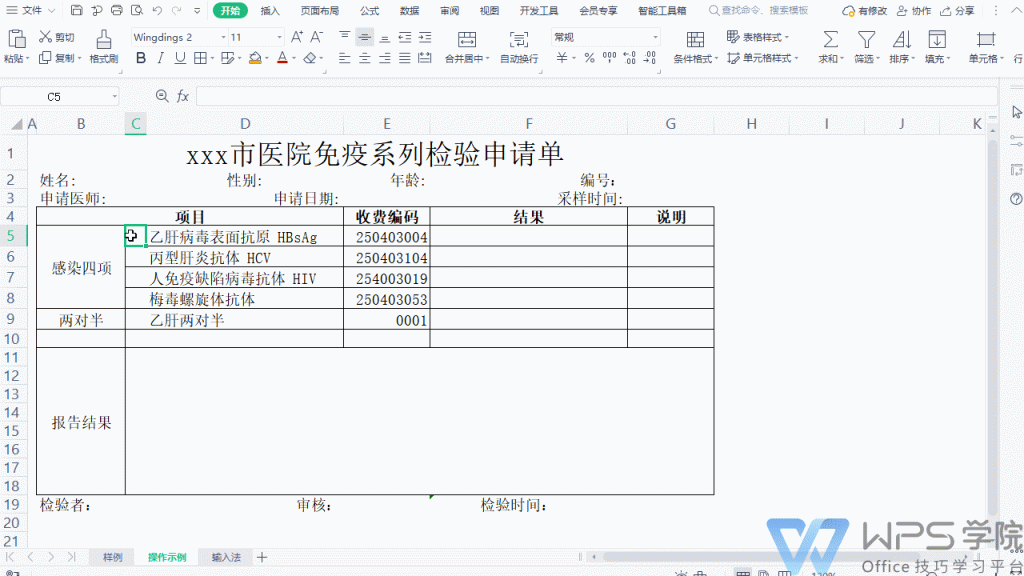
Task: Toggle Underline formatting
Action: [x=181, y=58]
